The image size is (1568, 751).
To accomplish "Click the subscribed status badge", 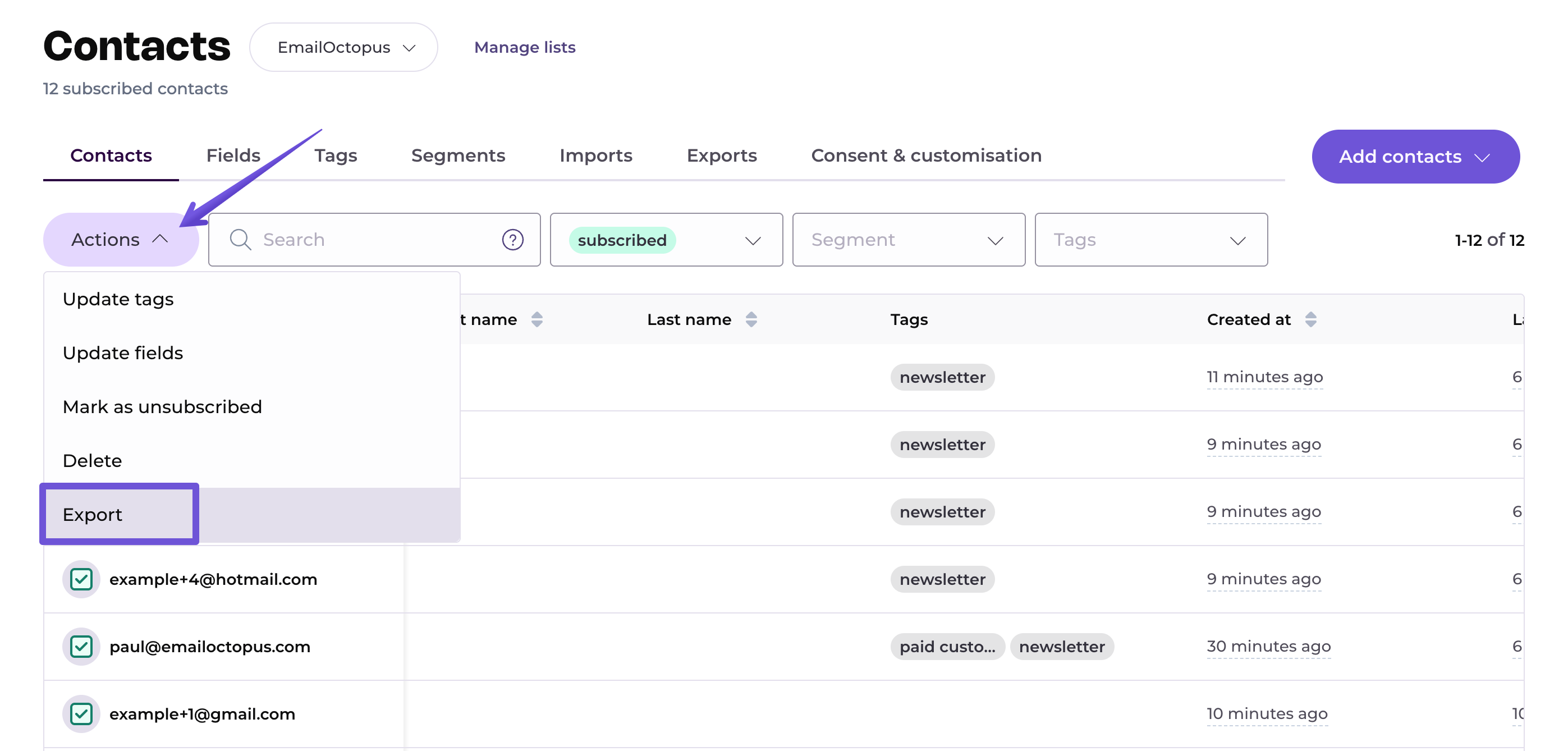I will pyautogui.click(x=621, y=240).
